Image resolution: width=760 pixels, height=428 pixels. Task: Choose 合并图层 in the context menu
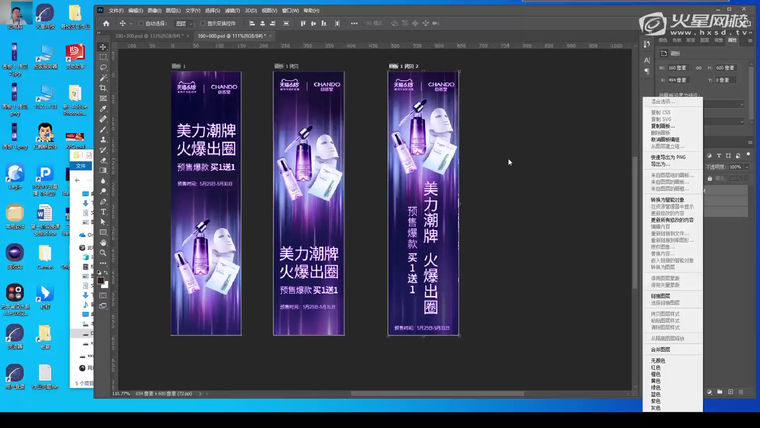coord(661,349)
